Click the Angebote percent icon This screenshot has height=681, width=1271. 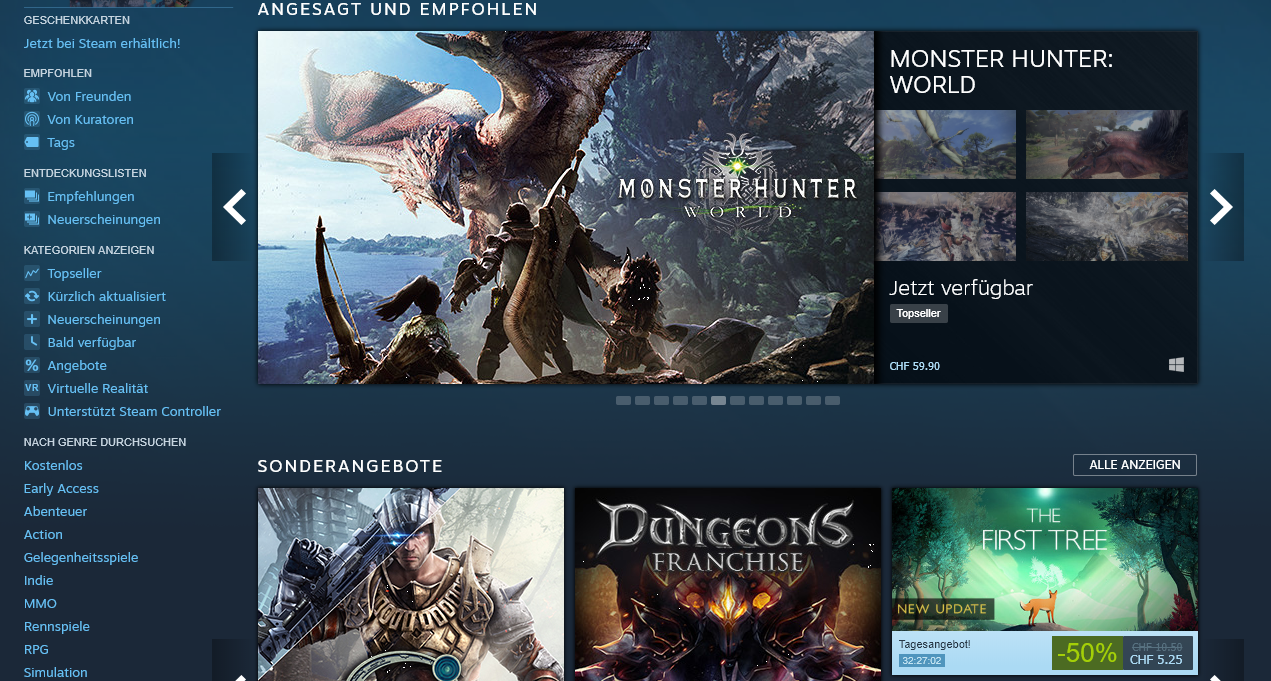coord(32,366)
